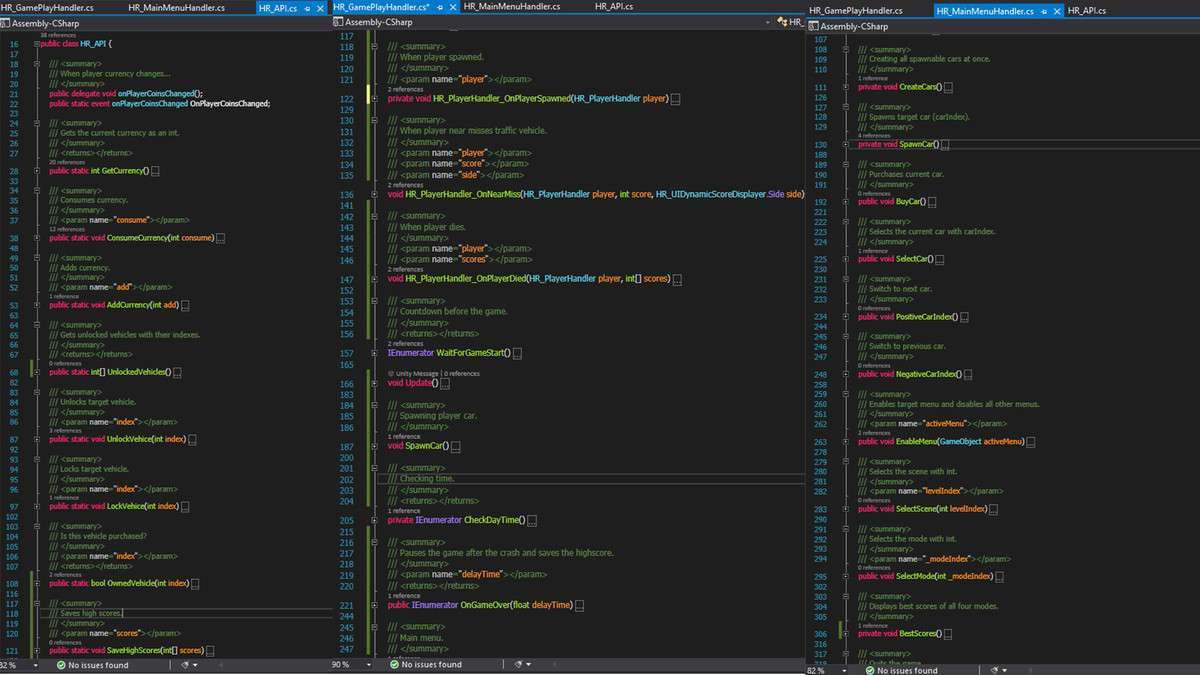Collapse the HR_API class outlining node
Viewport: 1200px width, 675px height.
(x=36, y=45)
